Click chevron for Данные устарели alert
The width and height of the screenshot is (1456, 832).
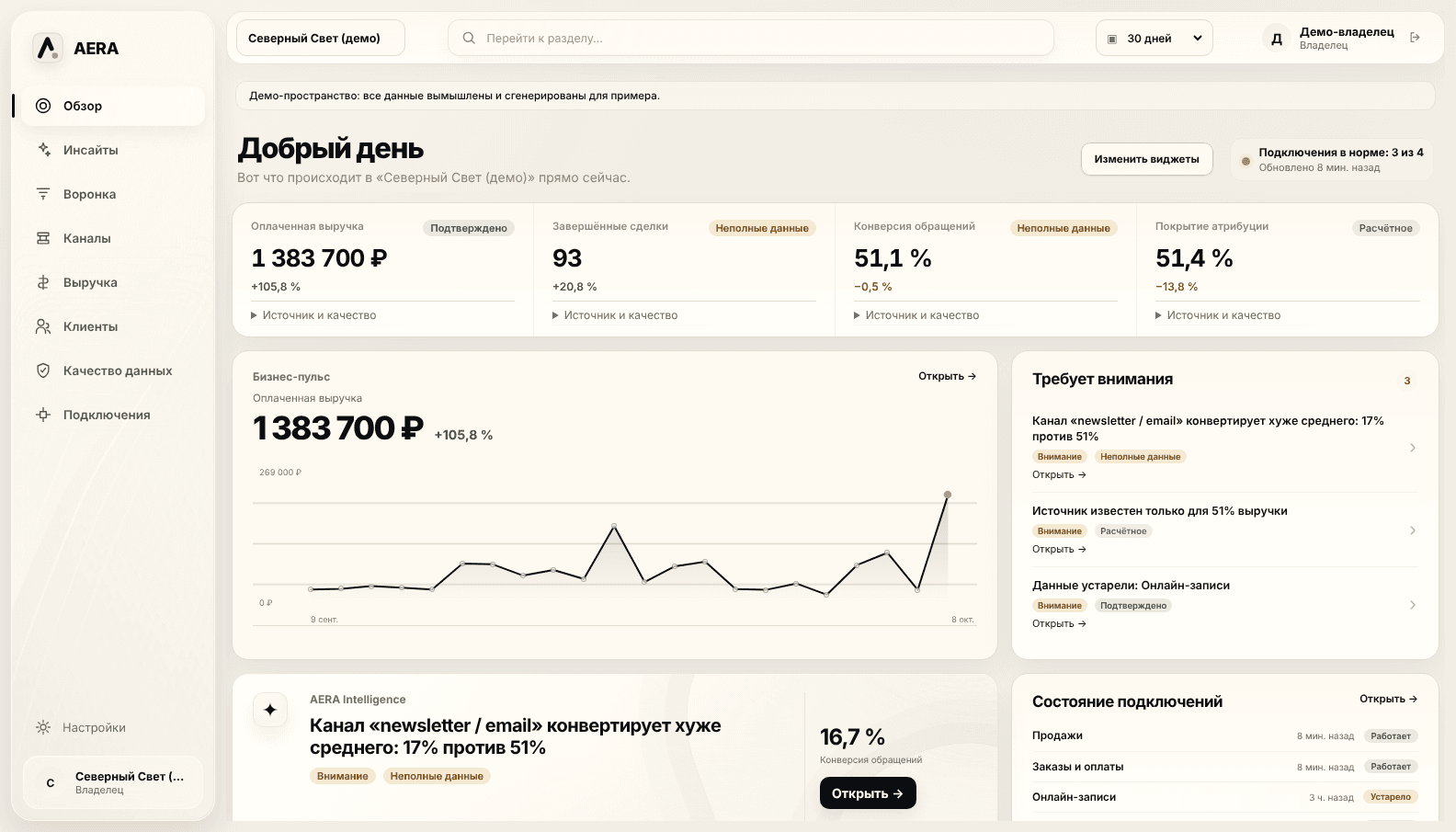coord(1413,605)
